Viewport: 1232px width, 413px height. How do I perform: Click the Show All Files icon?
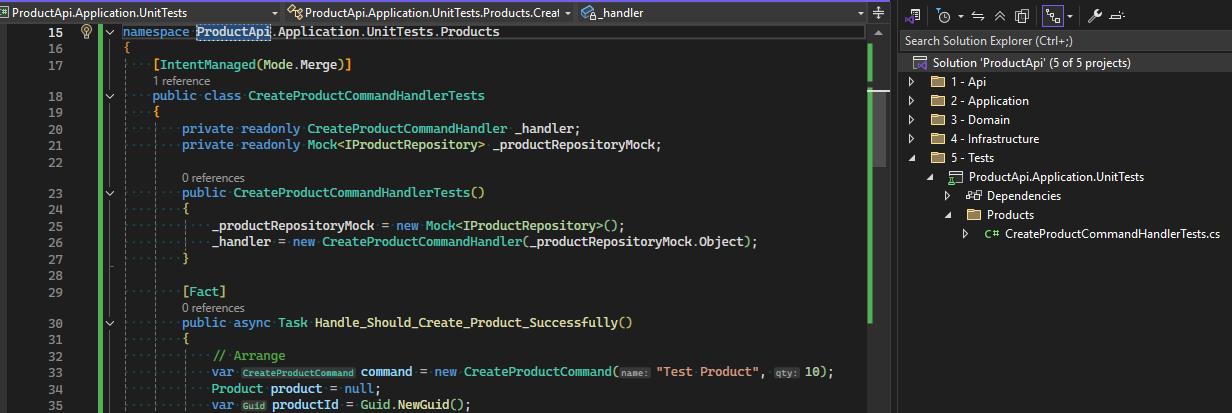[1021, 16]
